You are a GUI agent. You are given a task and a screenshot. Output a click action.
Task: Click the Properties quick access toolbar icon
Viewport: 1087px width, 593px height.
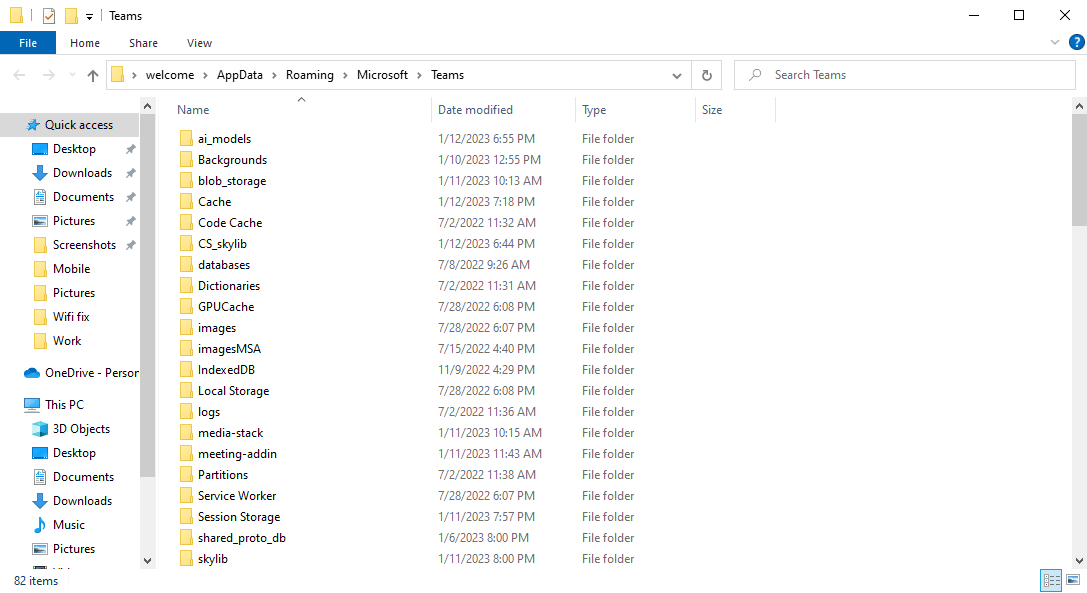[49, 15]
